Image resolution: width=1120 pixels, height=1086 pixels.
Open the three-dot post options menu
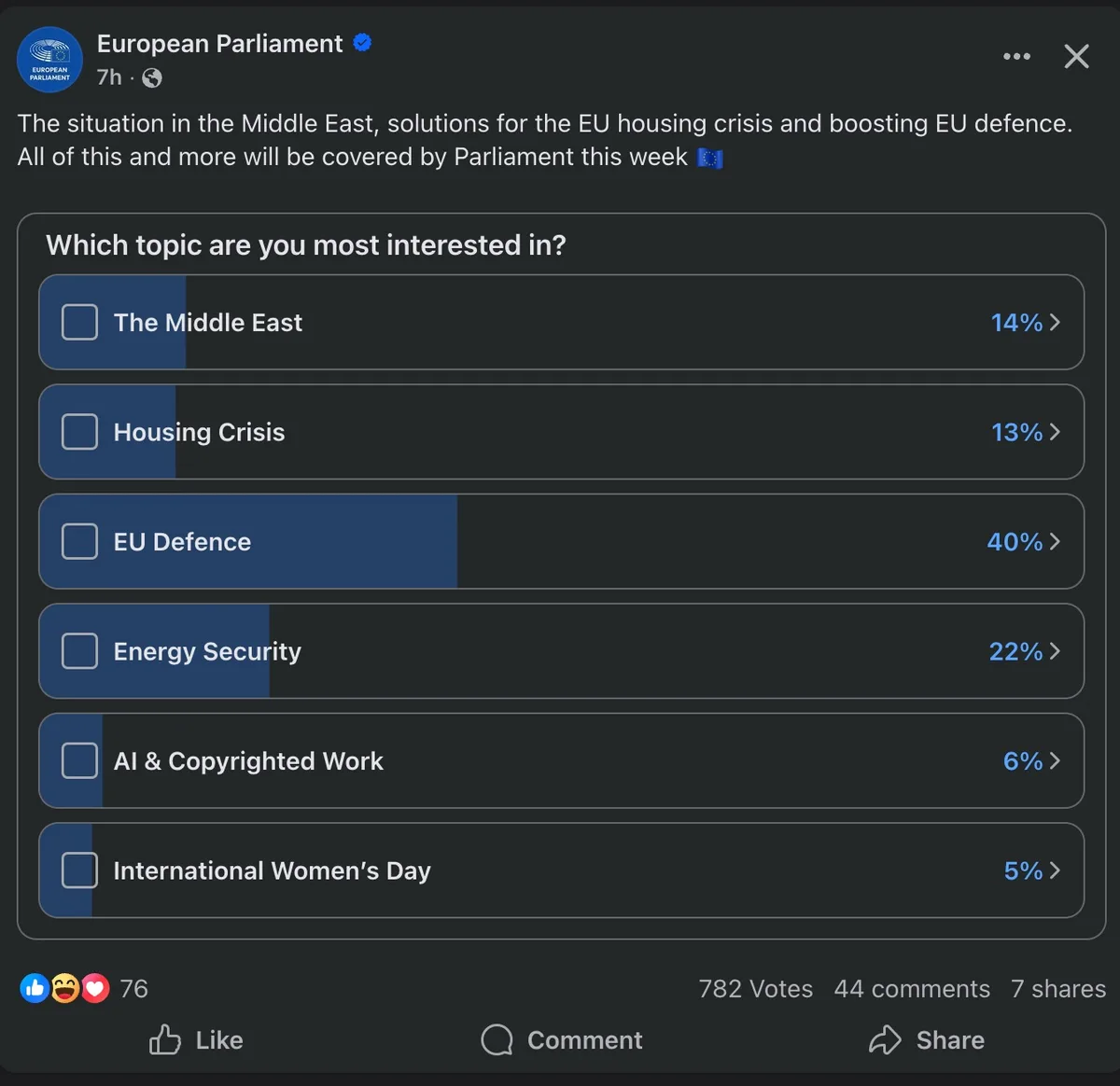pos(1016,57)
